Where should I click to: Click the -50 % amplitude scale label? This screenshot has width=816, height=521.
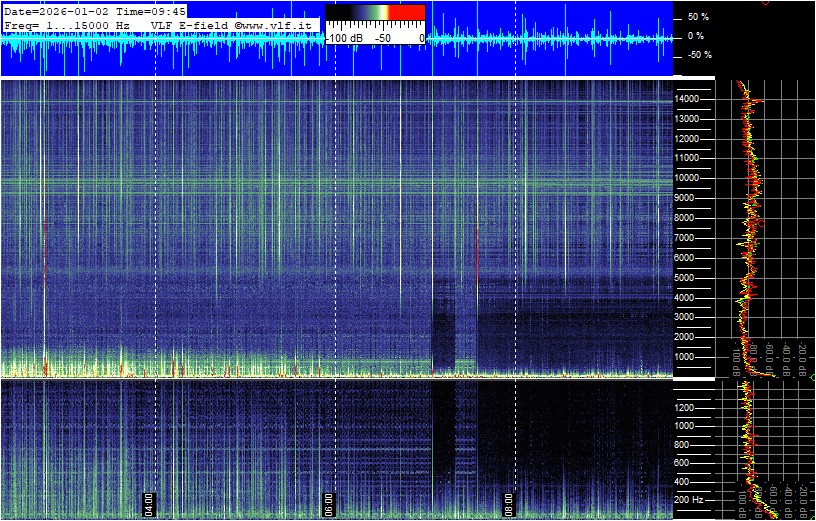coord(697,55)
